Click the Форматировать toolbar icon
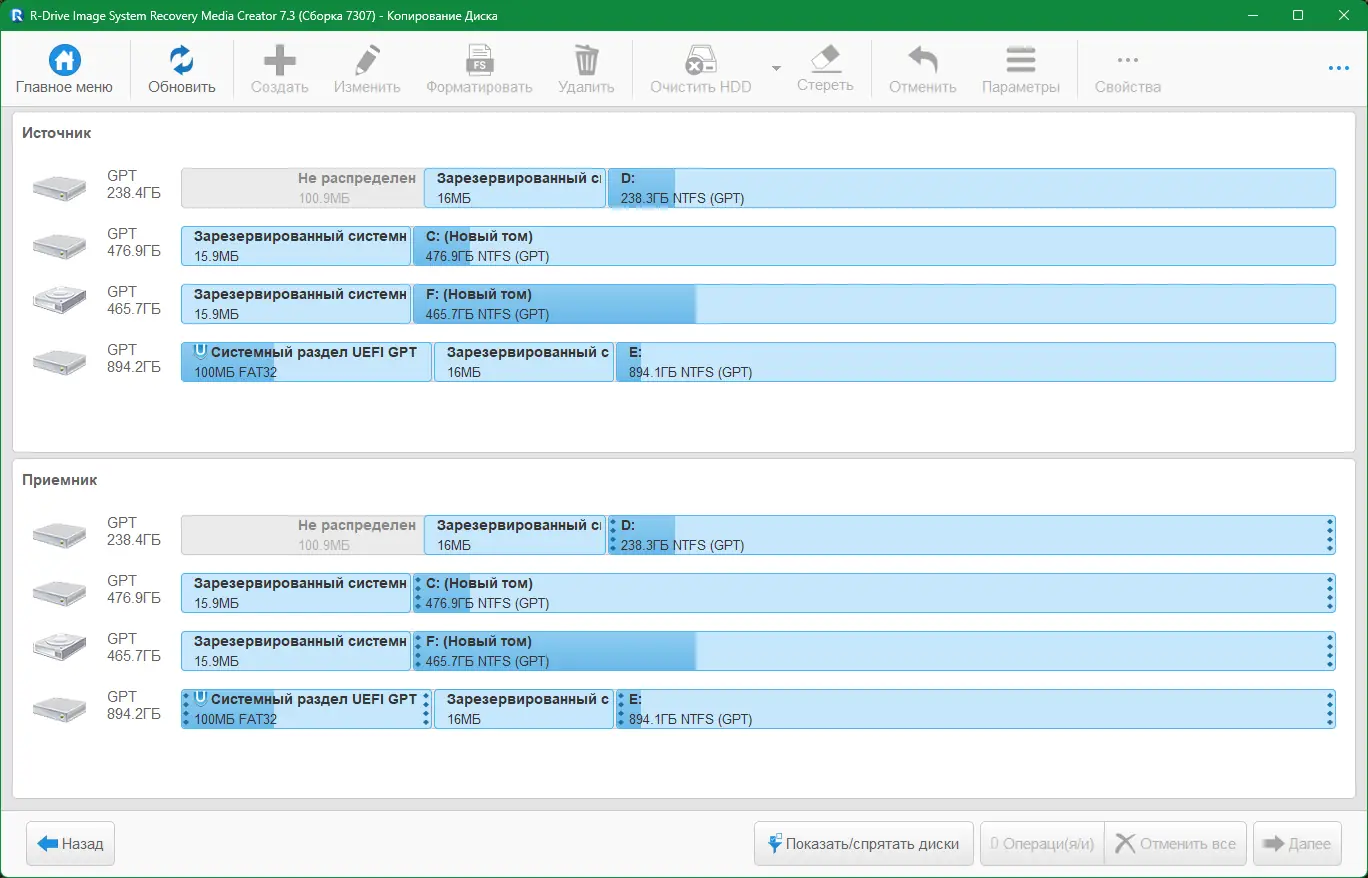The height and width of the screenshot is (878, 1368). tap(479, 60)
